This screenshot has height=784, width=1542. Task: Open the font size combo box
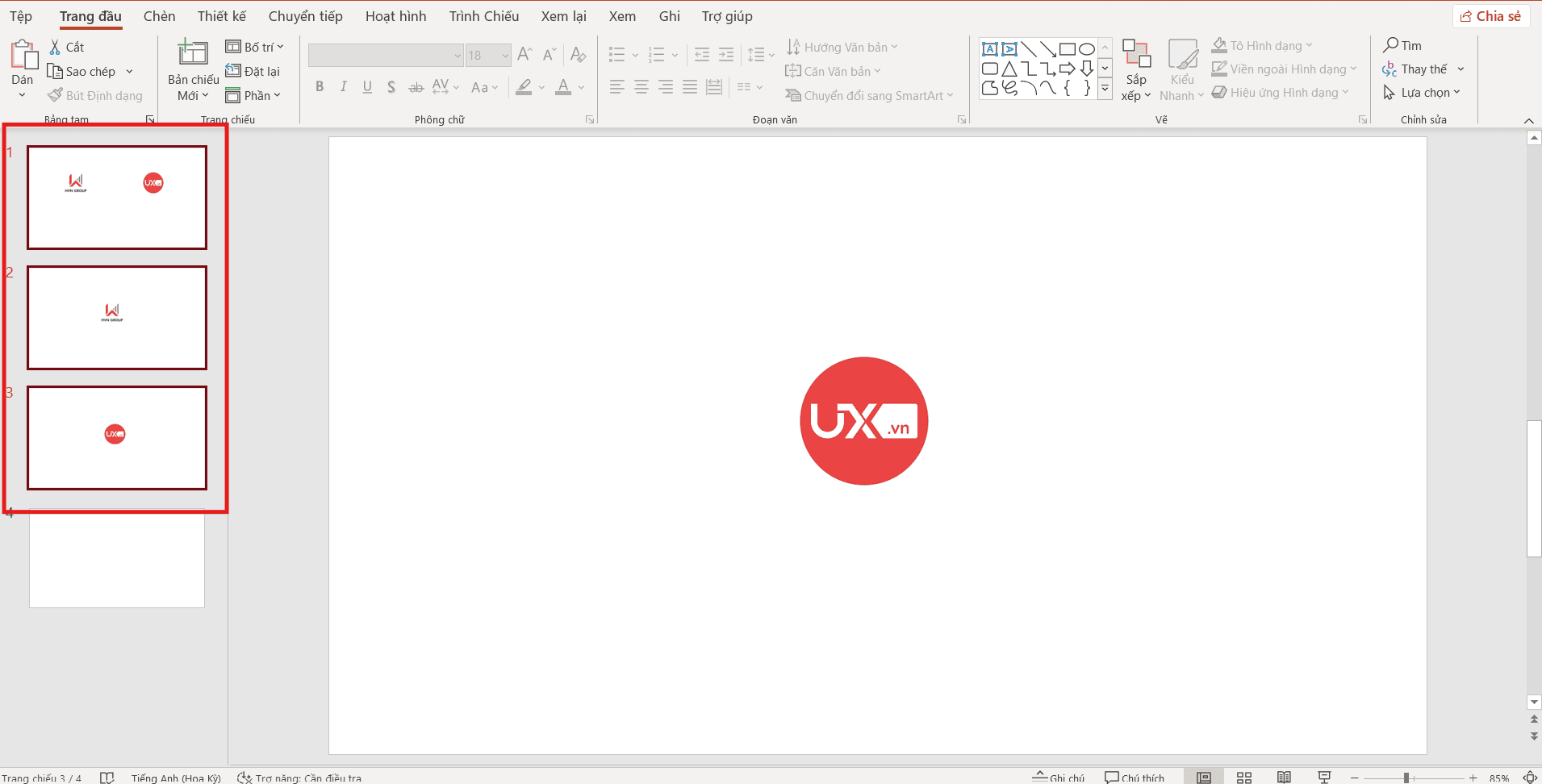click(x=488, y=55)
